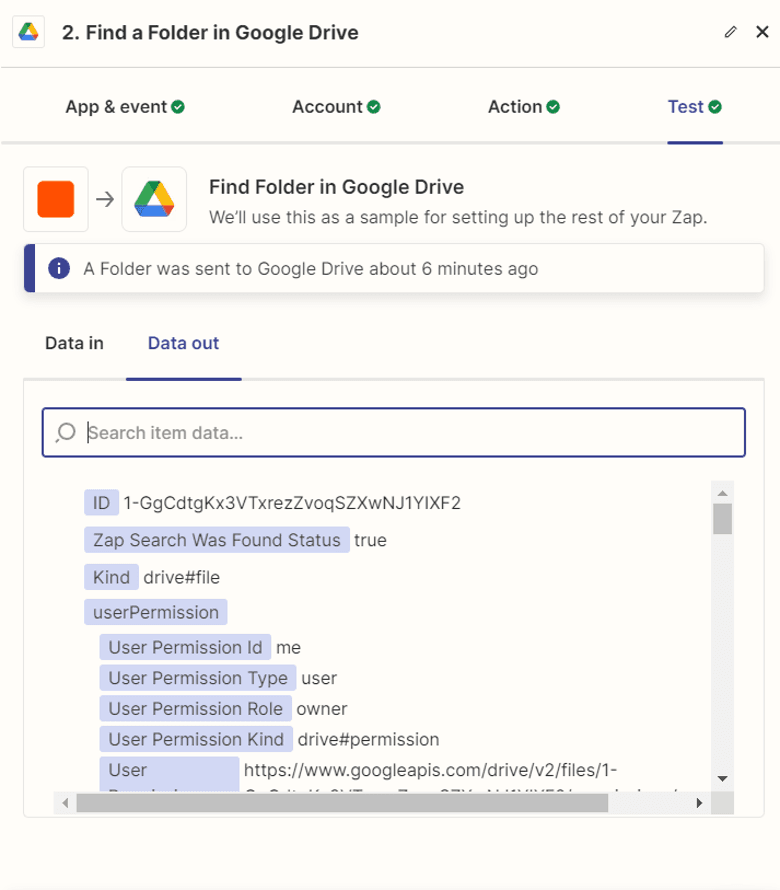This screenshot has width=780, height=890.
Task: Click the orange trigger app icon
Action: pos(56,199)
